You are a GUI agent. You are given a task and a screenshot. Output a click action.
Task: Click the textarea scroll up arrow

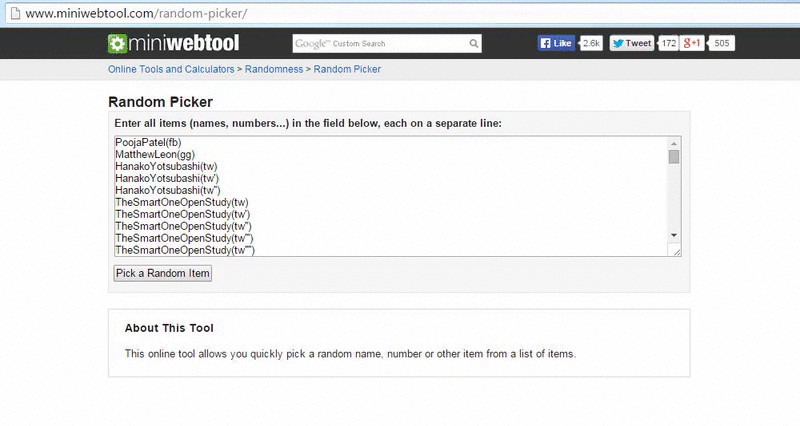pos(674,144)
